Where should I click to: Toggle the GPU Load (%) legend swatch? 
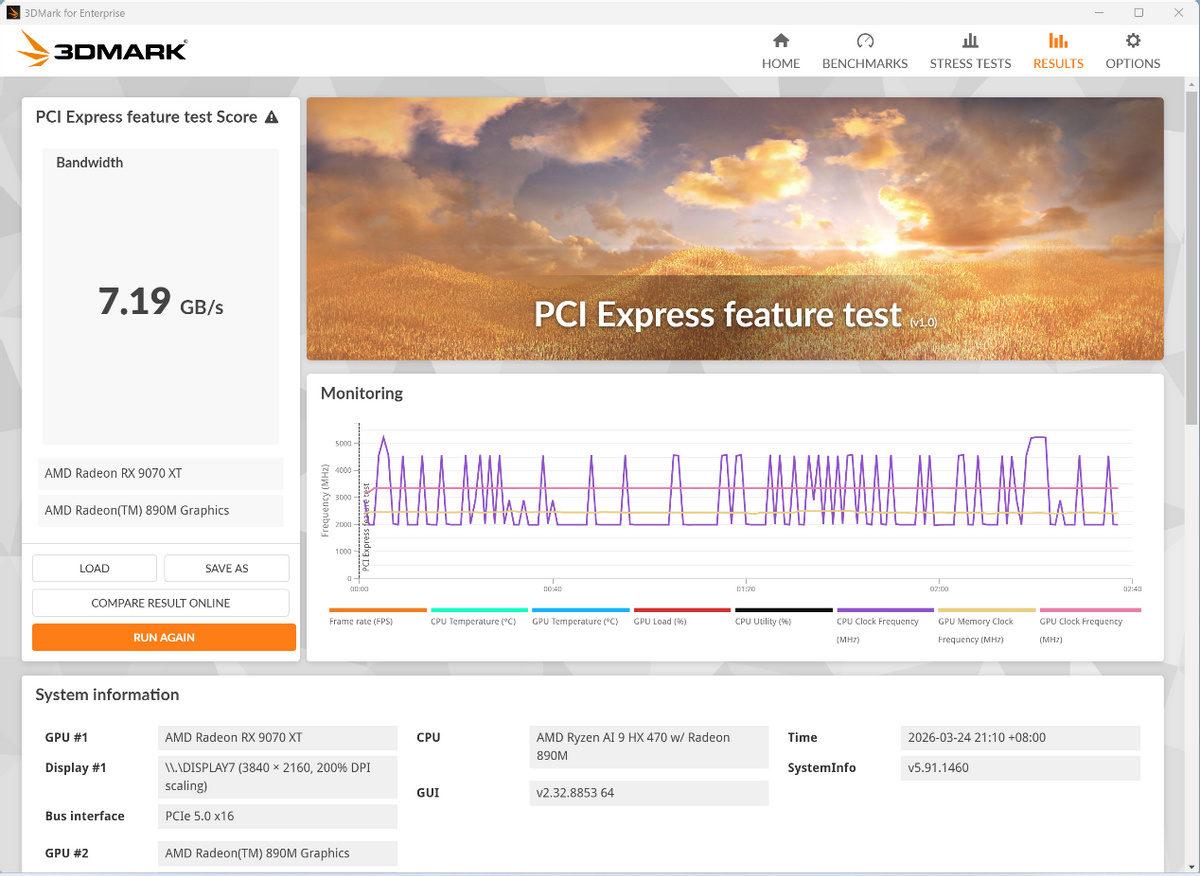(682, 610)
